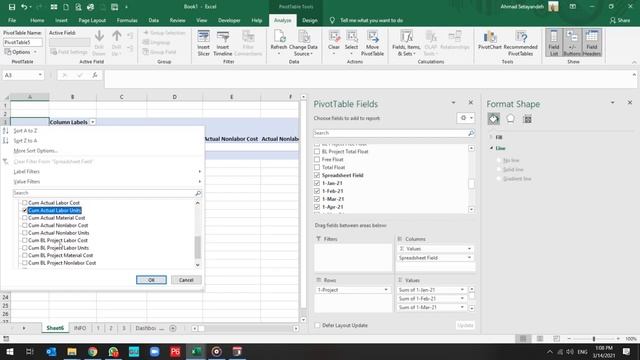Click the PivotTable Options button
This screenshot has width=640, height=360.
(20, 52)
